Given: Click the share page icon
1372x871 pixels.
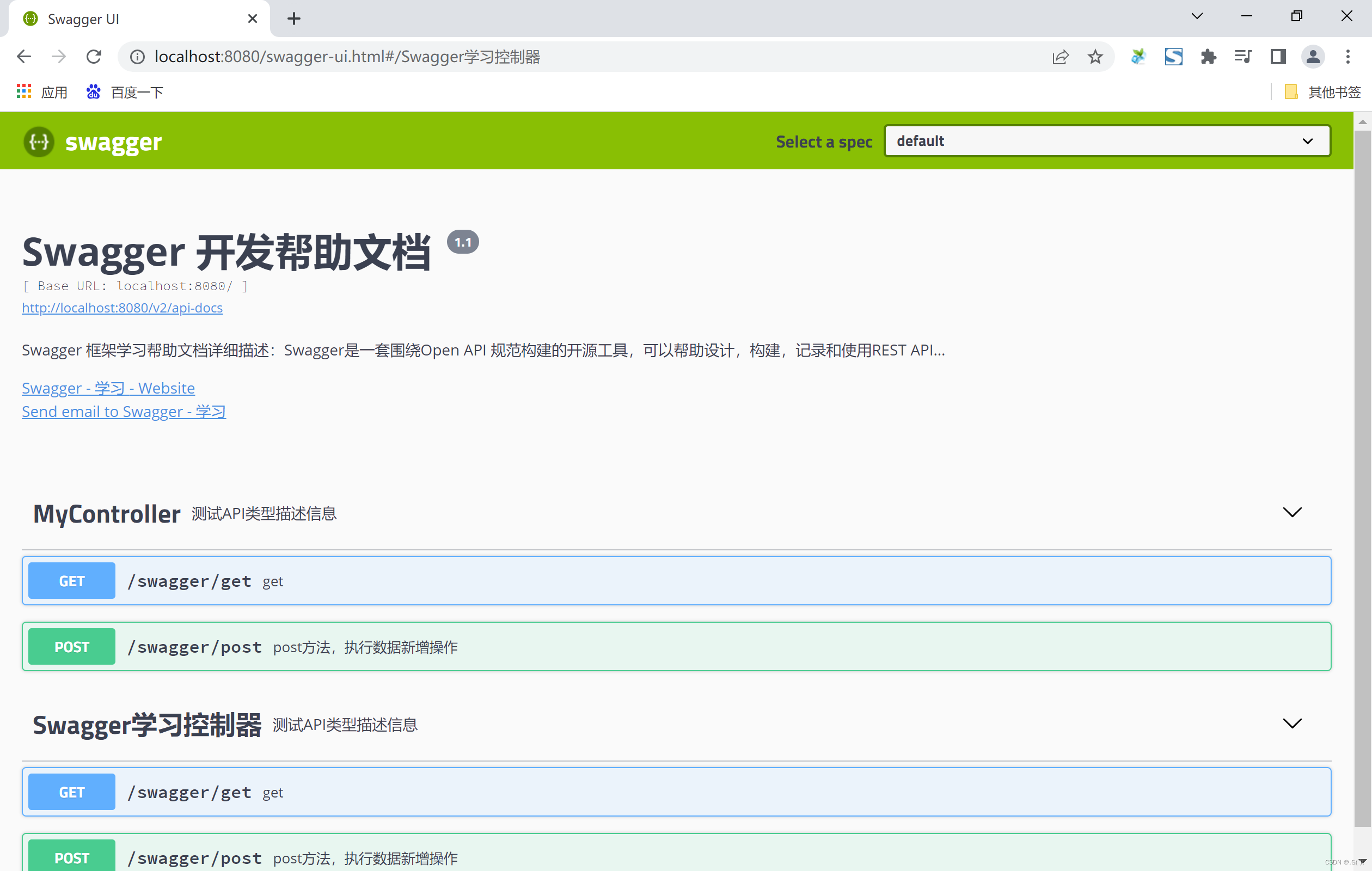Looking at the screenshot, I should point(1060,57).
